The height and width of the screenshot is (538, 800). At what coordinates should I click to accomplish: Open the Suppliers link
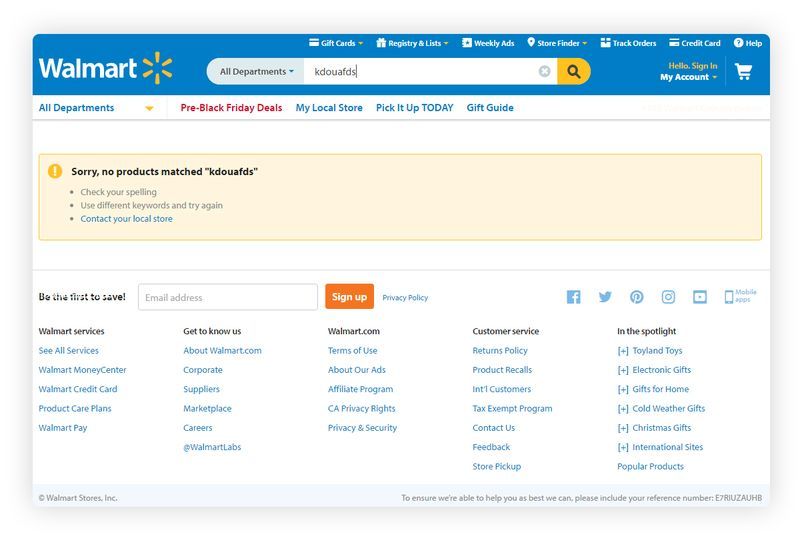click(202, 389)
